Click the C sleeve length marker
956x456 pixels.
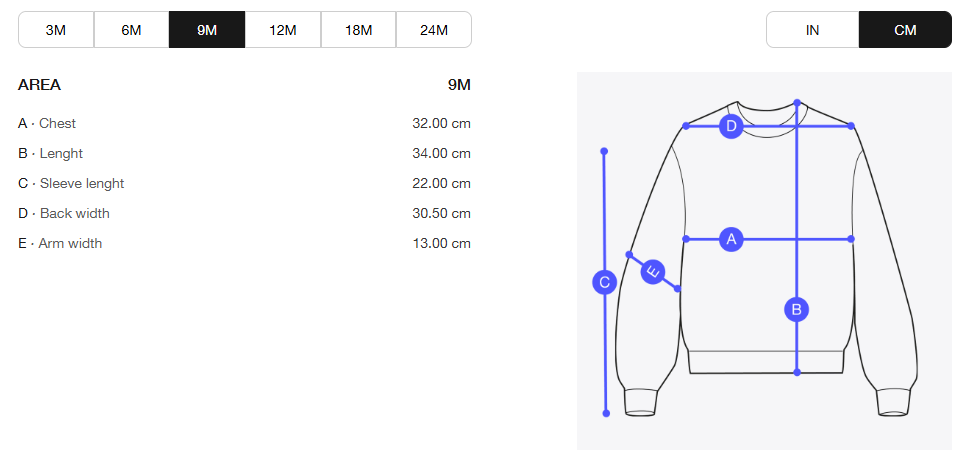pyautogui.click(x=604, y=282)
